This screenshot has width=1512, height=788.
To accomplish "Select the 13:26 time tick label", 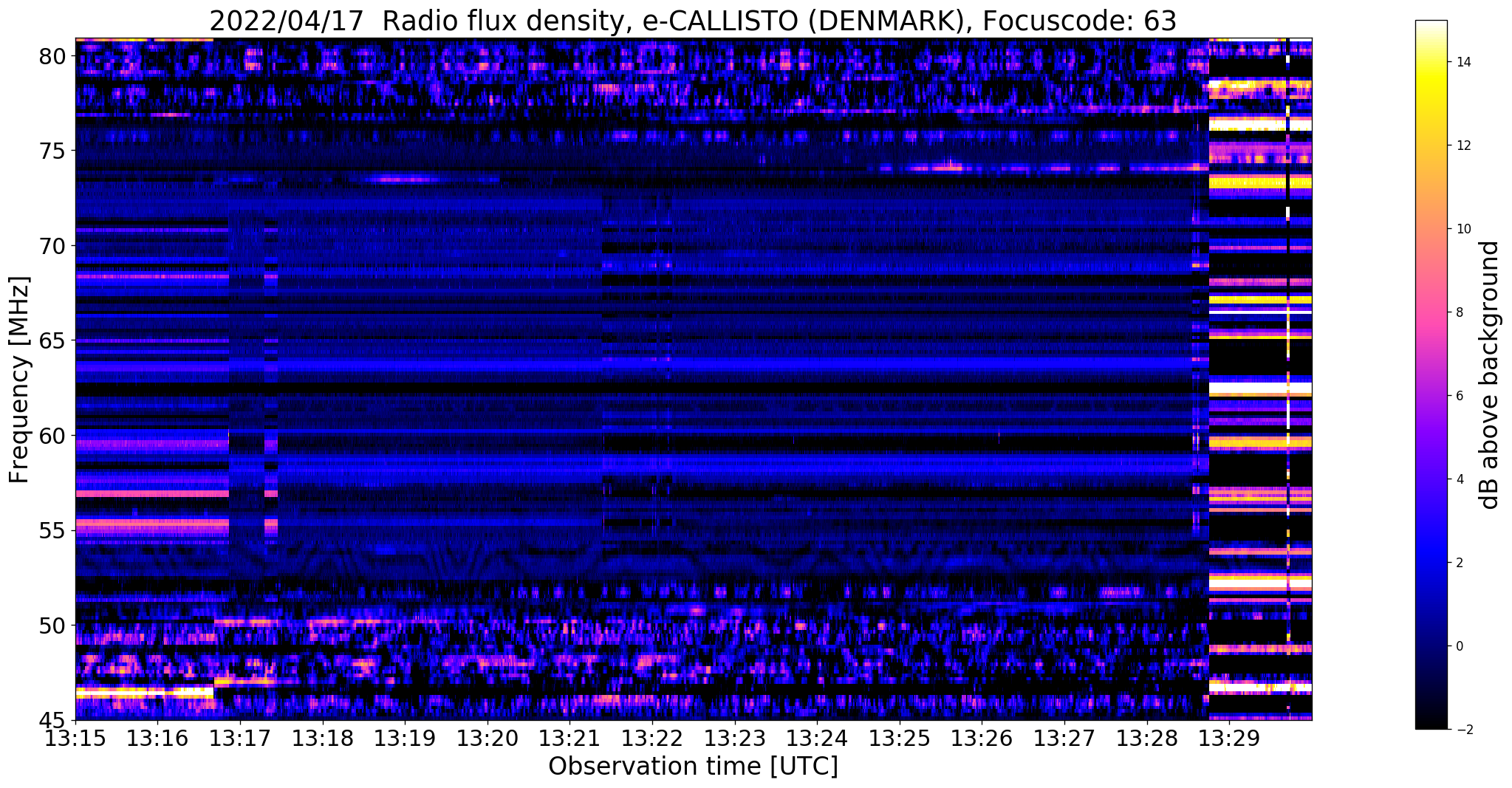I will (982, 739).
